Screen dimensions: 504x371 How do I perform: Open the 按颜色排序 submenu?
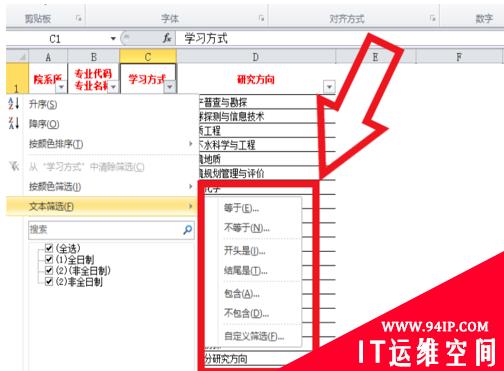click(x=110, y=144)
